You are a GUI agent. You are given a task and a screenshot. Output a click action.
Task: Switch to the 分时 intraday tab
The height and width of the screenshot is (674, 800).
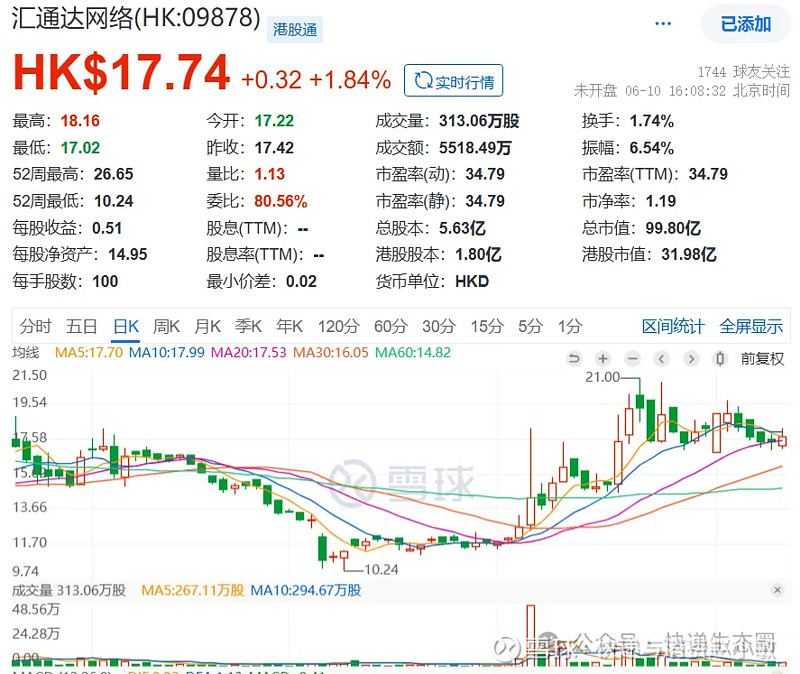(35, 326)
